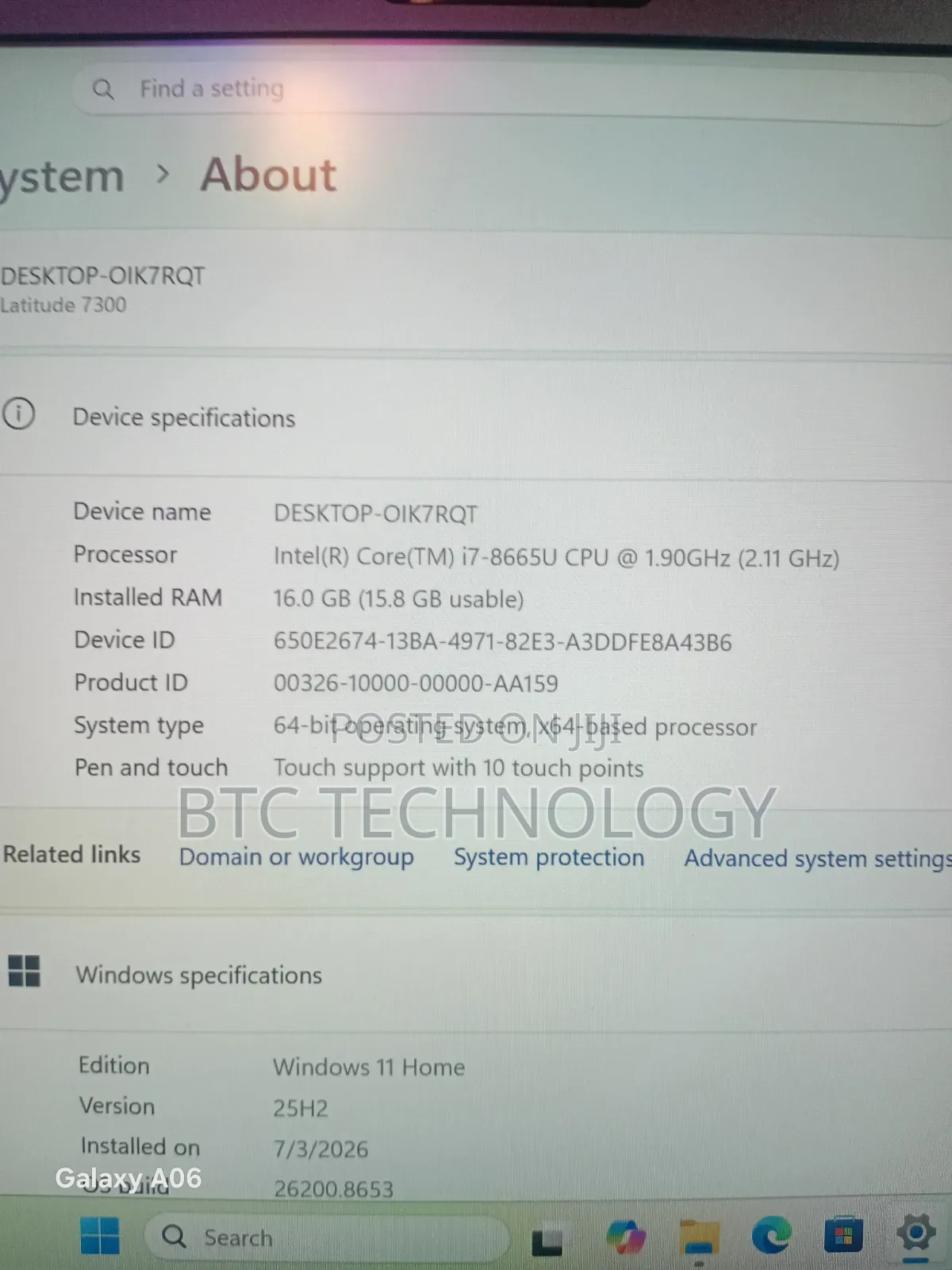
Task: Click the Edition row label
Action: 114,1065
